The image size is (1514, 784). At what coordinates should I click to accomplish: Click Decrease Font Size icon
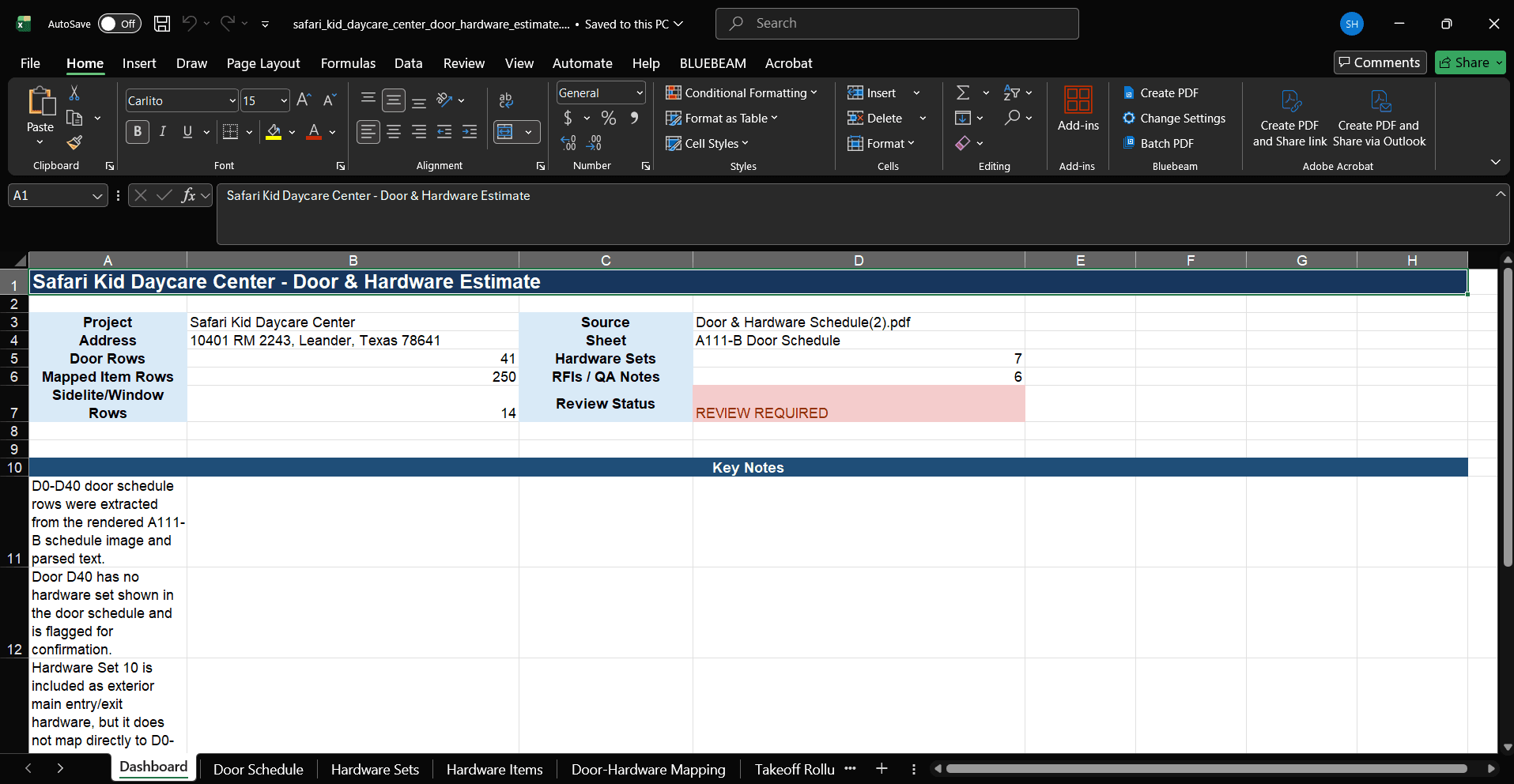coord(330,100)
